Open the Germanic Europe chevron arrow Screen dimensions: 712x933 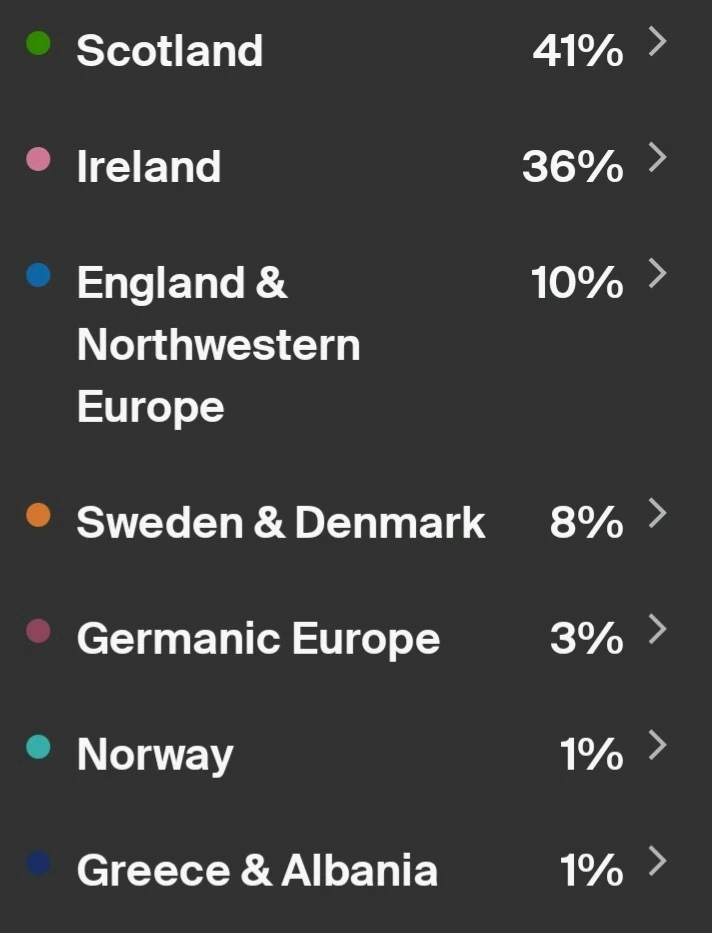click(657, 629)
